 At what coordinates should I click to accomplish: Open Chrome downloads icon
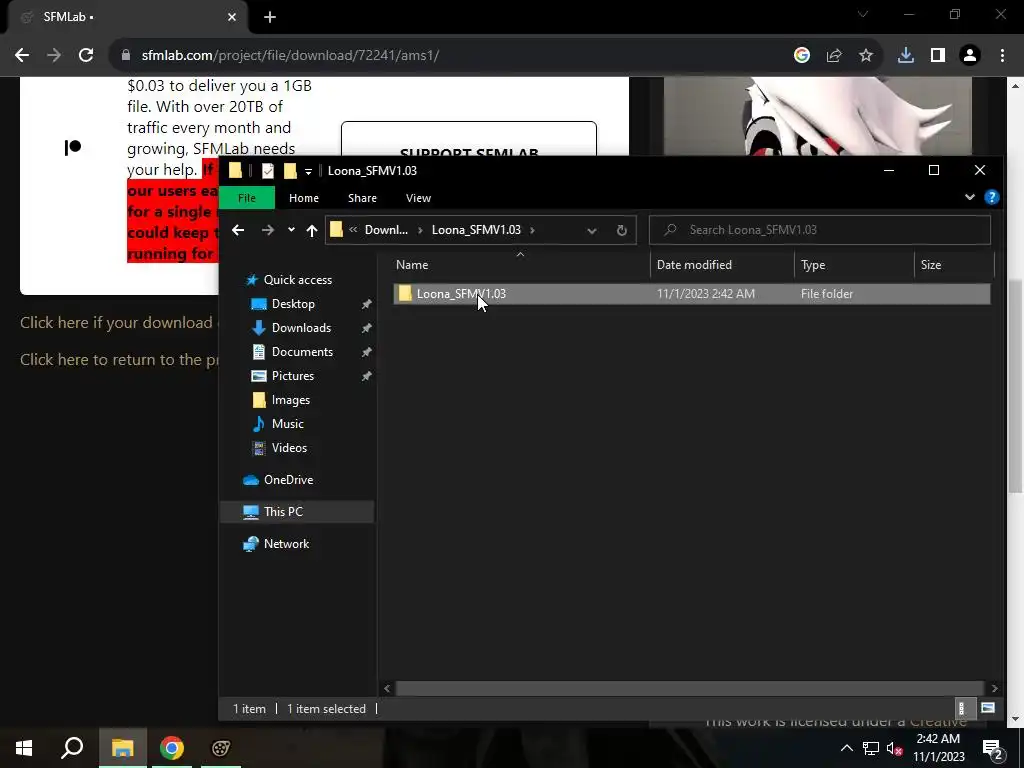[906, 56]
